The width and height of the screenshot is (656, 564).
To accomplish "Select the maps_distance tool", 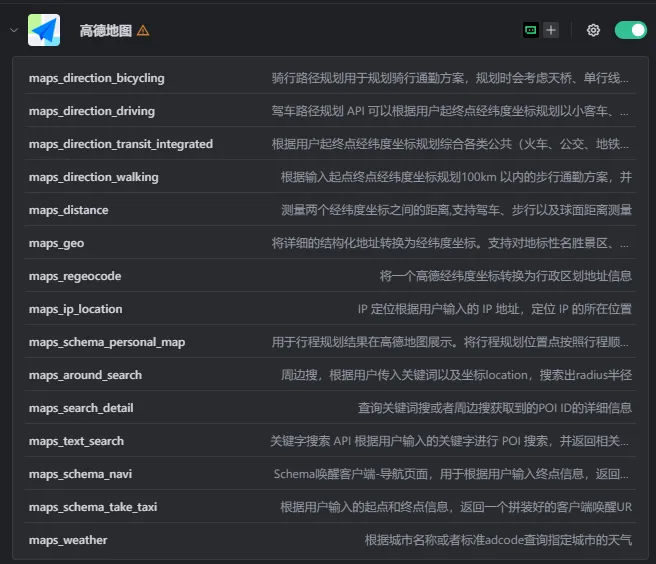I will pos(330,210).
